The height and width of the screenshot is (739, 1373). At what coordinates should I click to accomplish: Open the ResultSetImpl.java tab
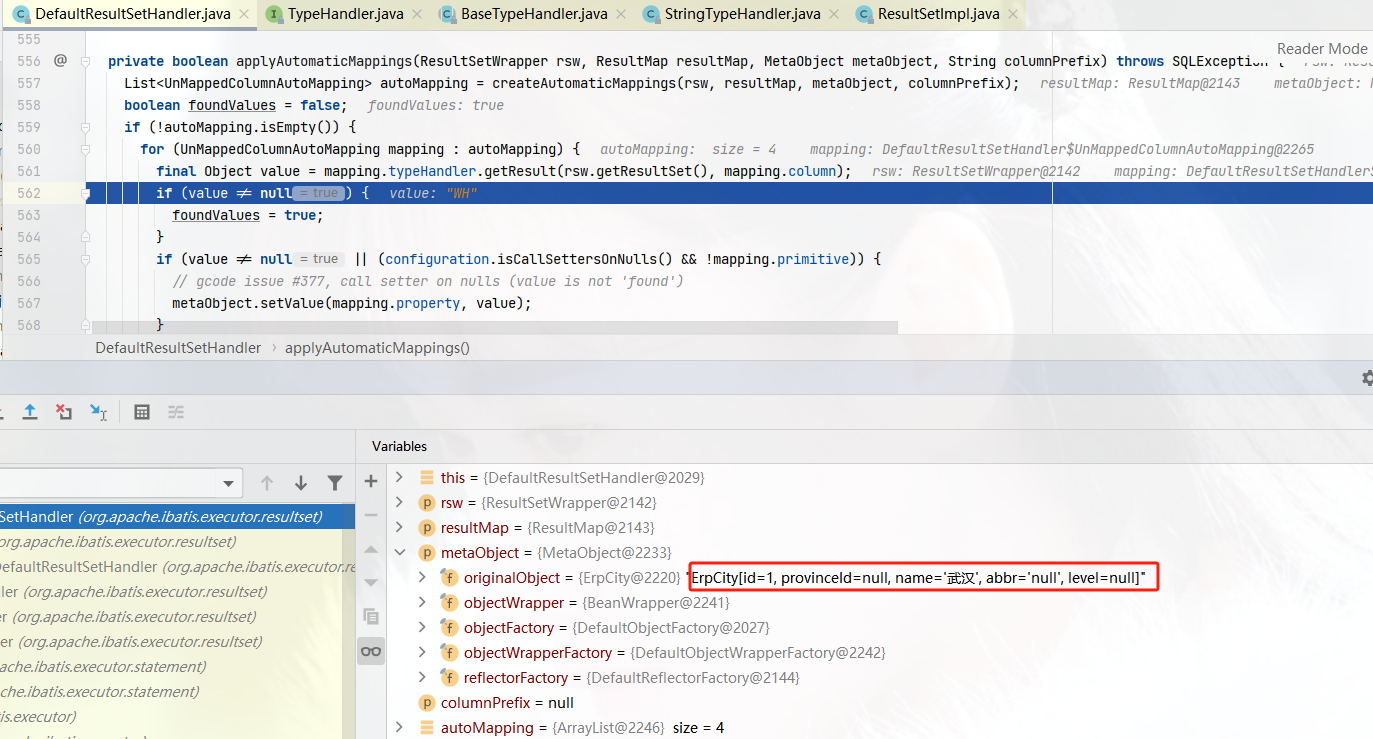(x=938, y=14)
